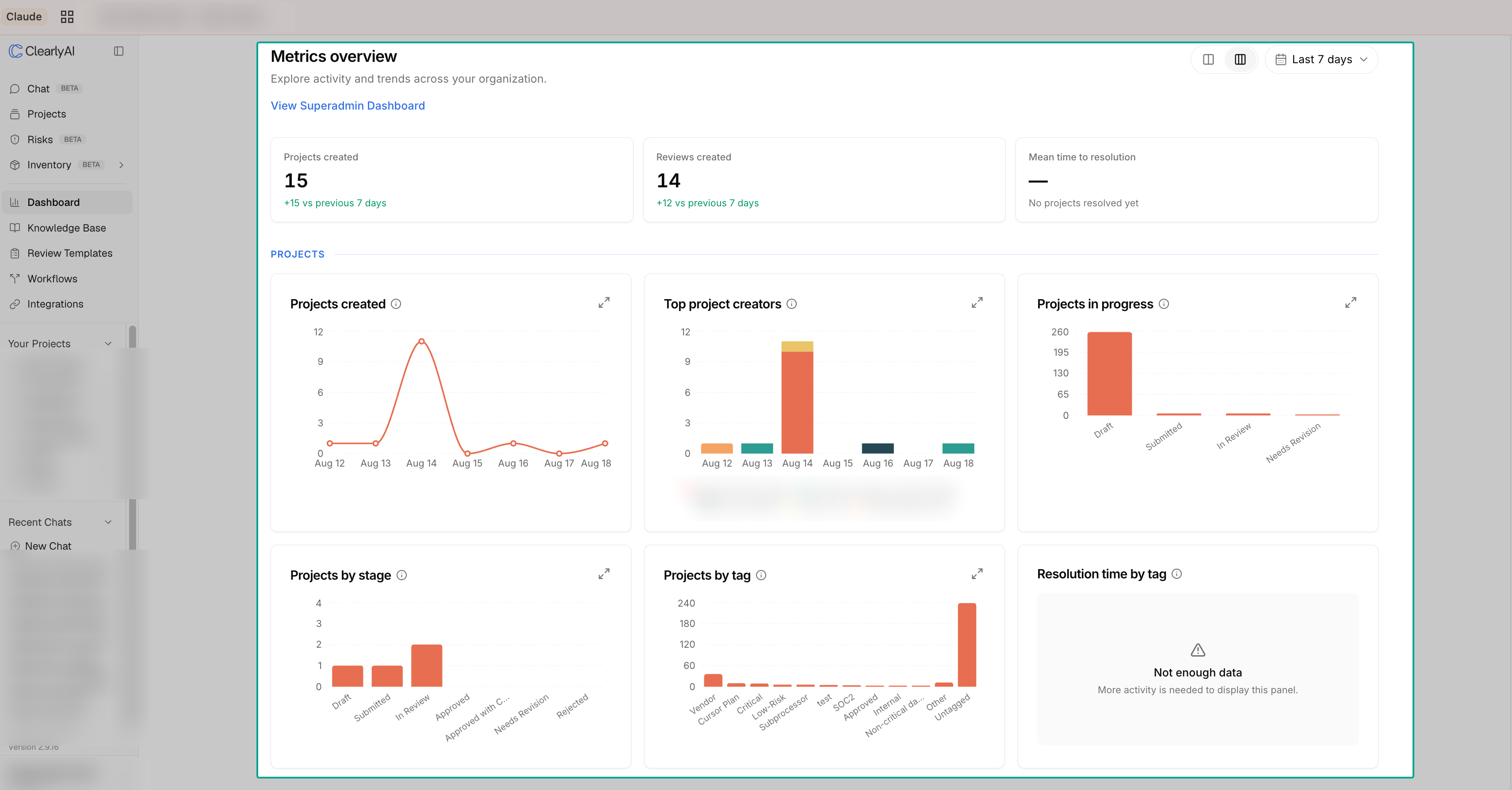
Task: Collapse the Recent Chats section
Action: pyautogui.click(x=108, y=522)
